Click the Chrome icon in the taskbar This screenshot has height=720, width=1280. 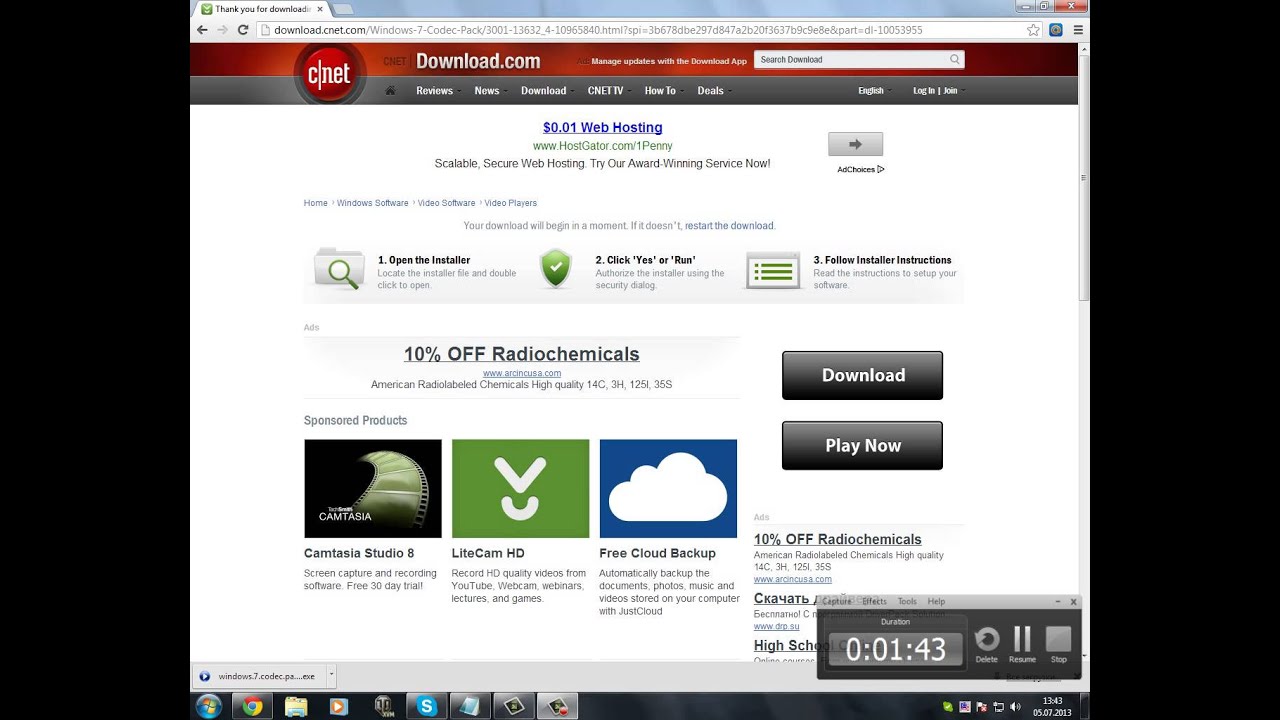tap(253, 706)
